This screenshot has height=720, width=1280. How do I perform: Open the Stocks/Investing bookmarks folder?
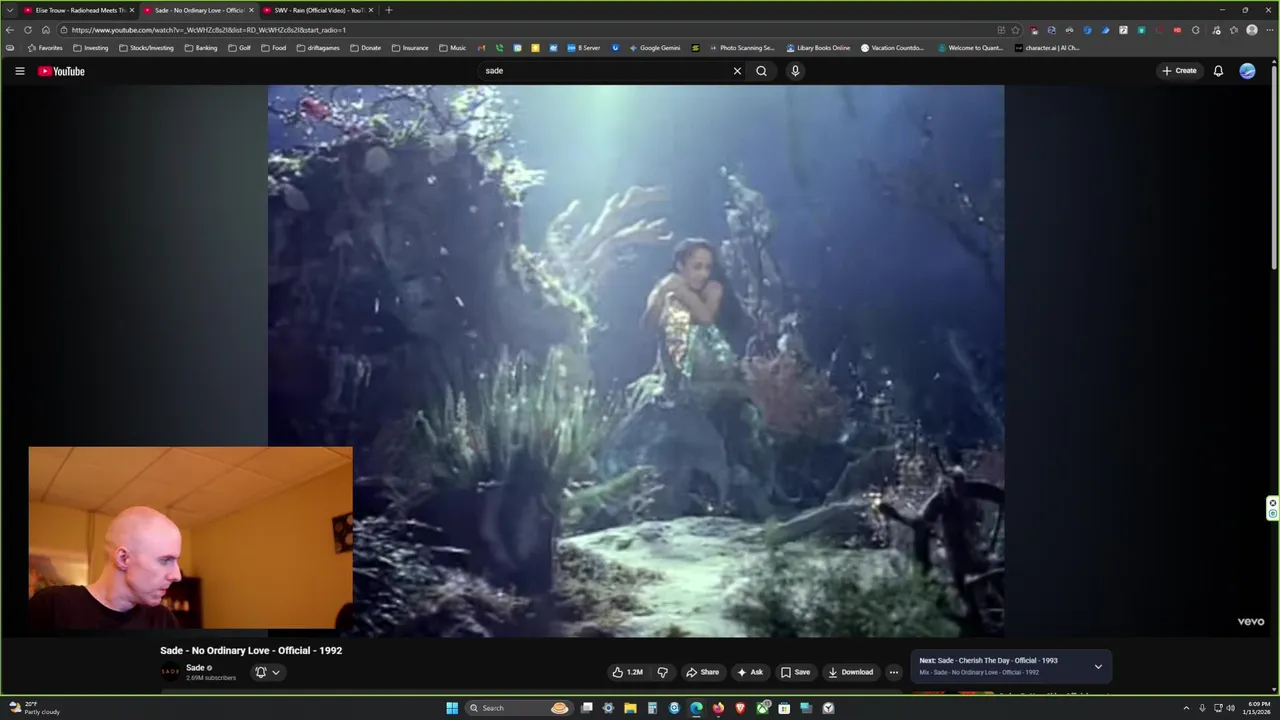[146, 48]
